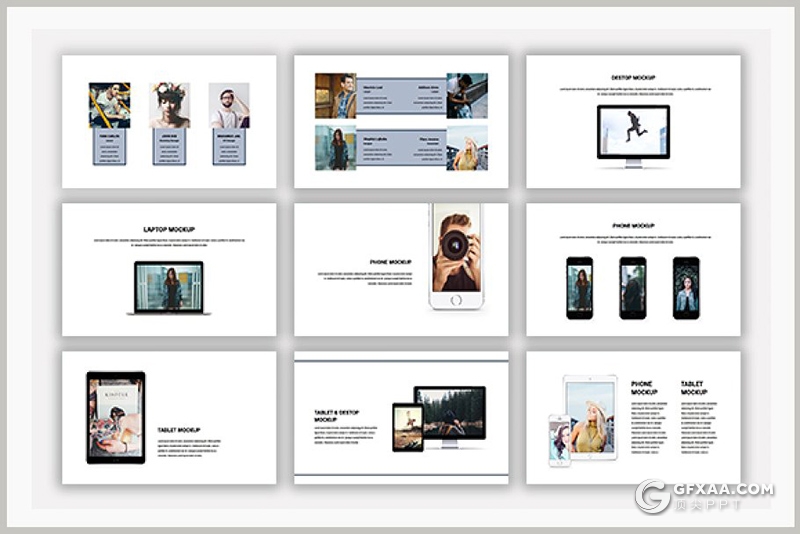Select the white iPhone showing camera photo
This screenshot has width=800, height=534.
pos(456,256)
